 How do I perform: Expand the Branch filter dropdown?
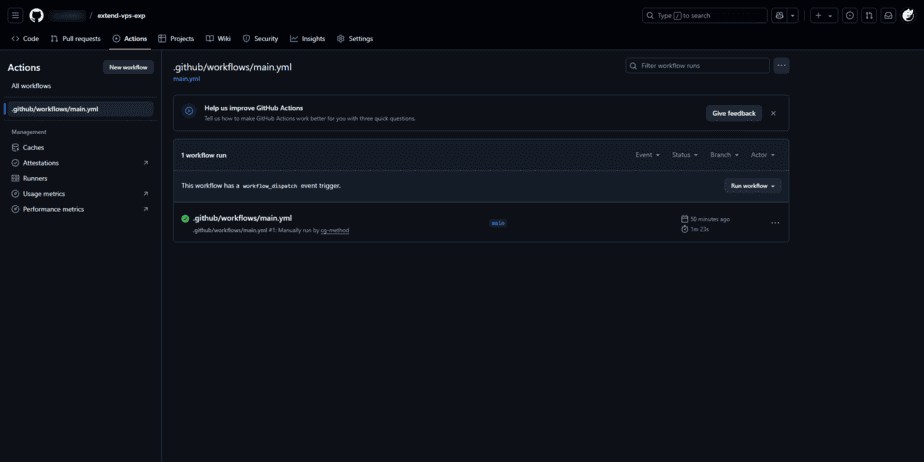tap(724, 155)
